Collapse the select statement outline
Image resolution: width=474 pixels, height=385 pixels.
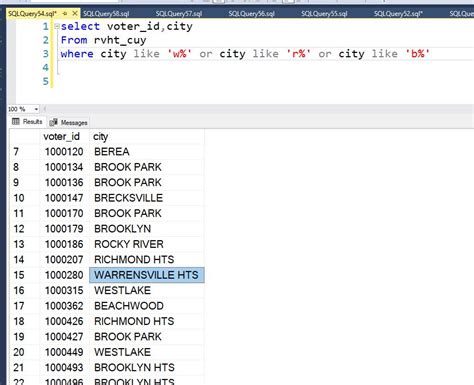(x=57, y=26)
